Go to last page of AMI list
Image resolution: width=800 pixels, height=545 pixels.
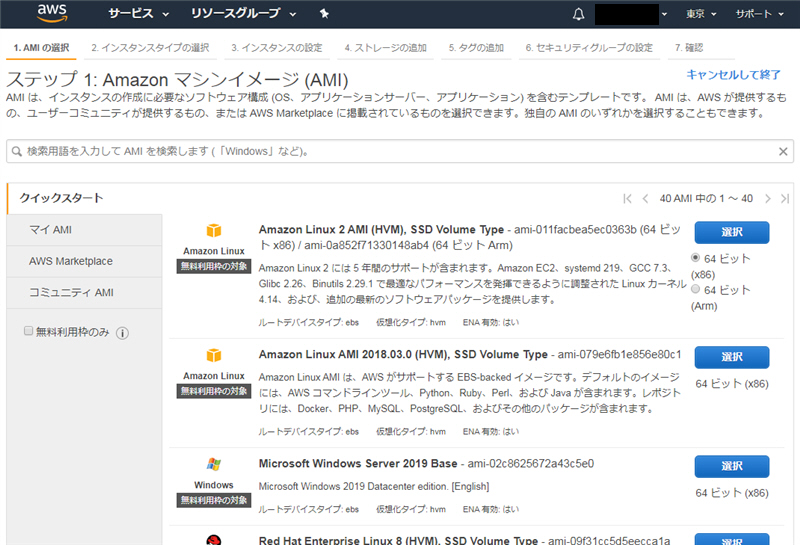tap(785, 199)
